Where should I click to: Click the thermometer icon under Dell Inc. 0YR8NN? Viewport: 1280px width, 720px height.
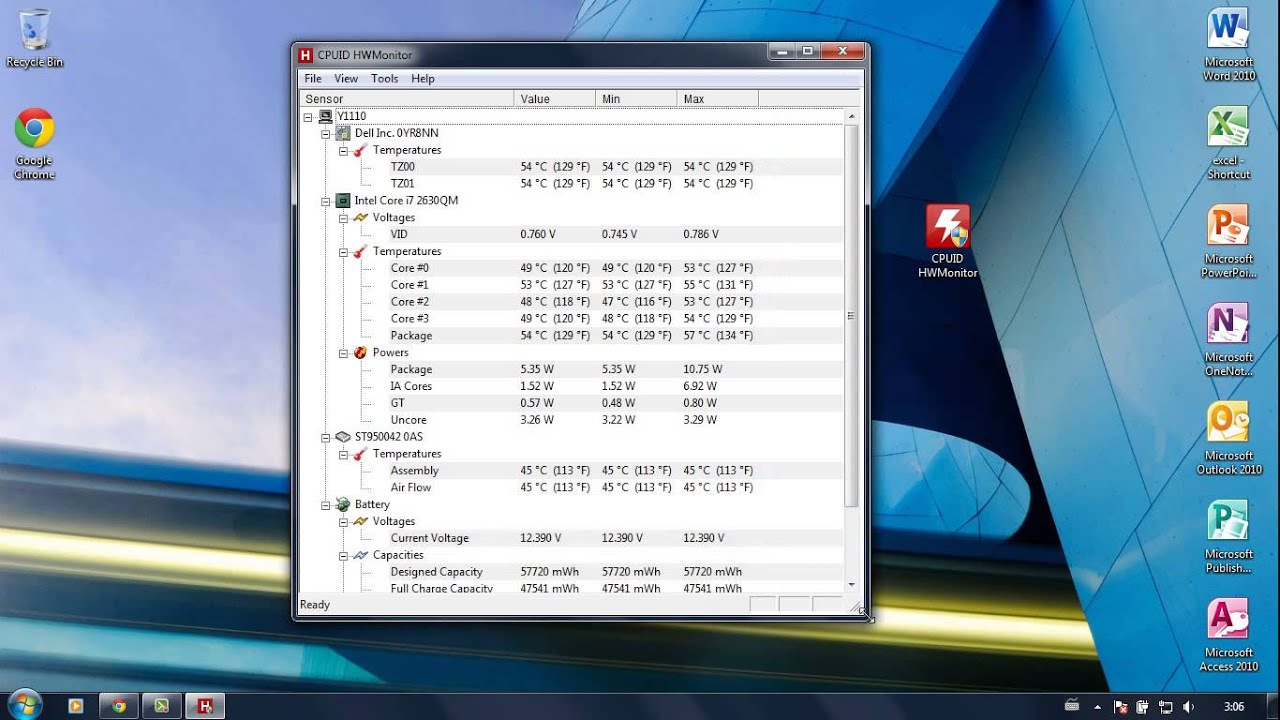point(360,150)
